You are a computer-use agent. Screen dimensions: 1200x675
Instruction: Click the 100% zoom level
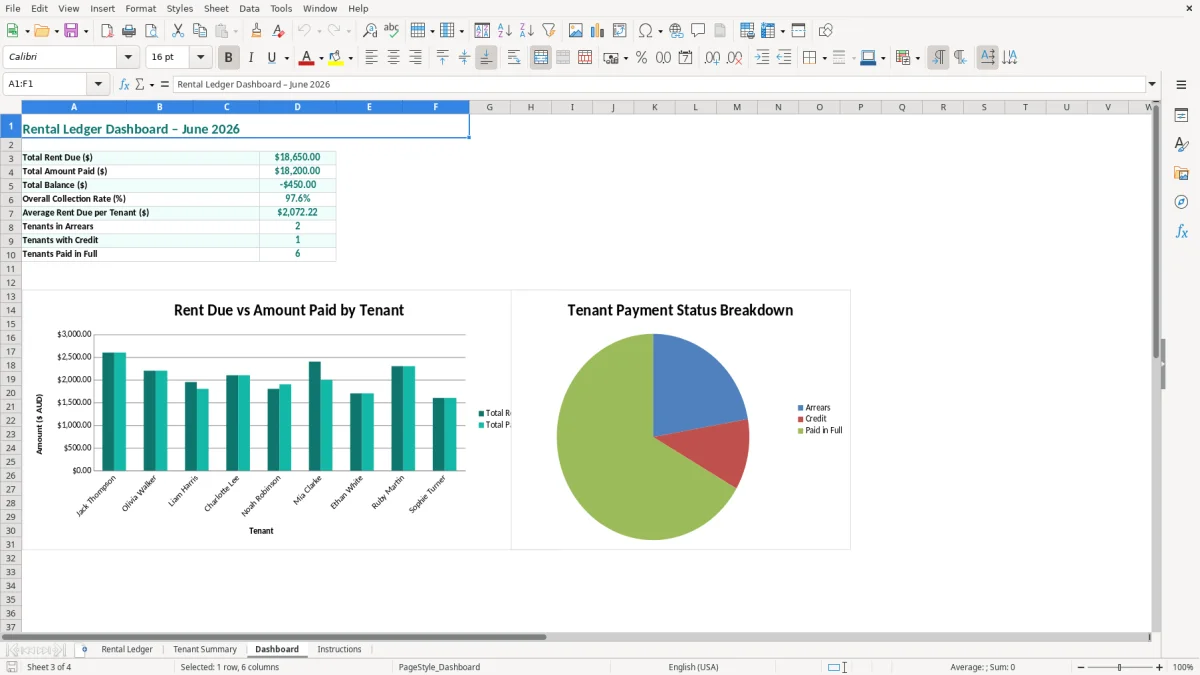1183,667
